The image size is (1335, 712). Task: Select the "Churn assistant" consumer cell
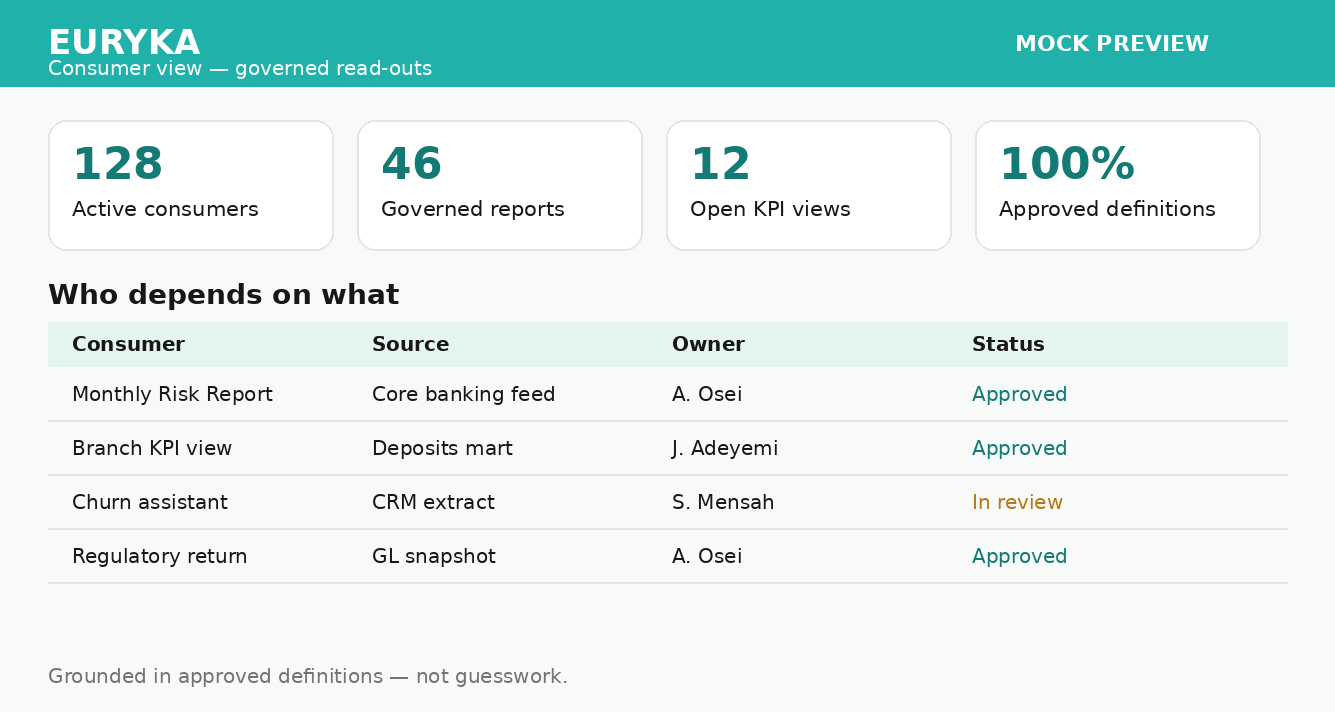[x=150, y=502]
